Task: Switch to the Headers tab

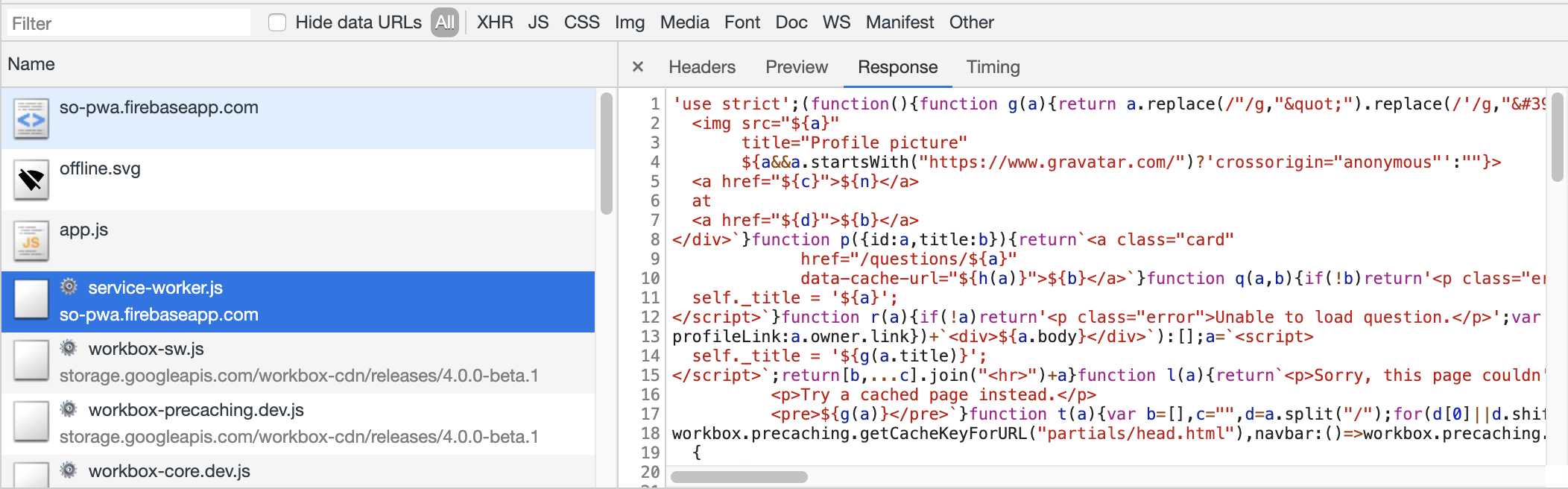Action: pos(701,67)
